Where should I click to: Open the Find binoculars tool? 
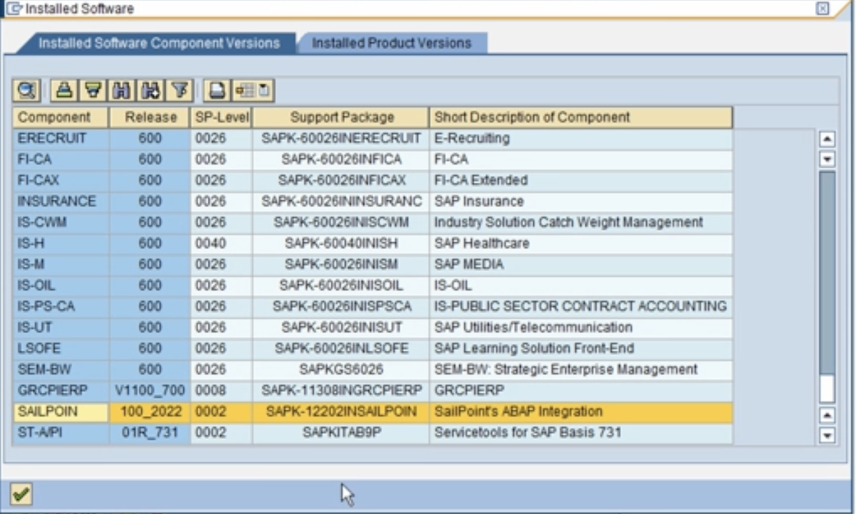pos(122,90)
